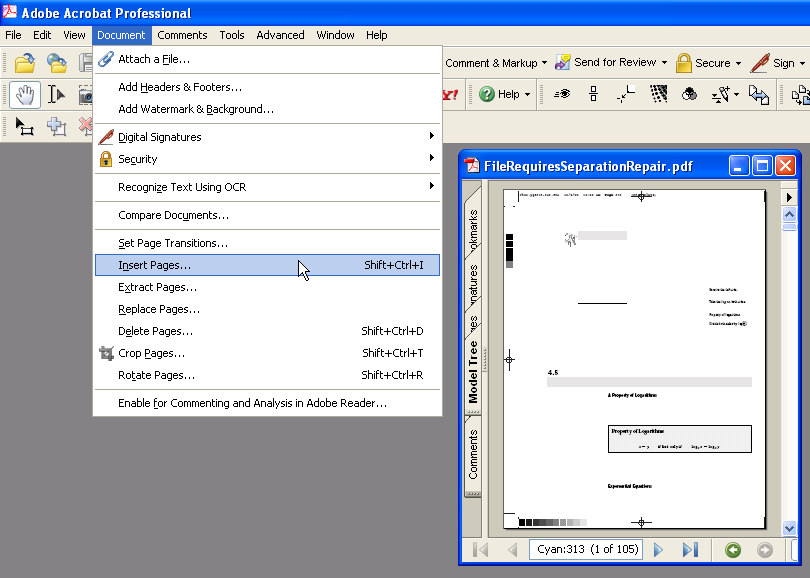Choose Compare Documents…
810x578 pixels.
point(268,215)
